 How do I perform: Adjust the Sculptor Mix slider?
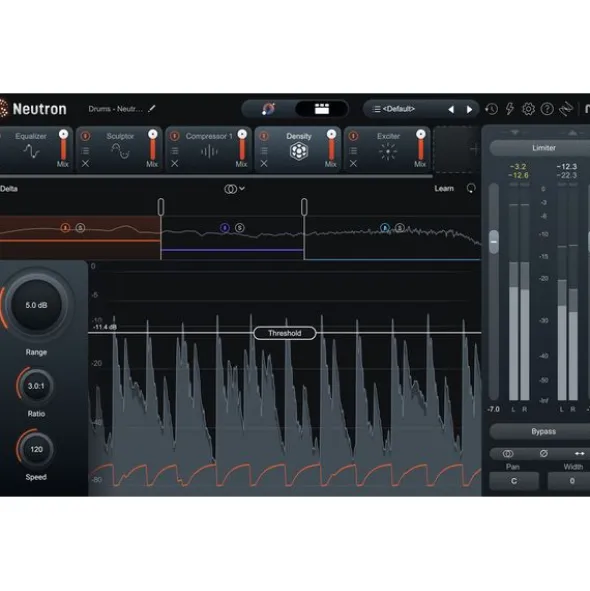(x=152, y=145)
